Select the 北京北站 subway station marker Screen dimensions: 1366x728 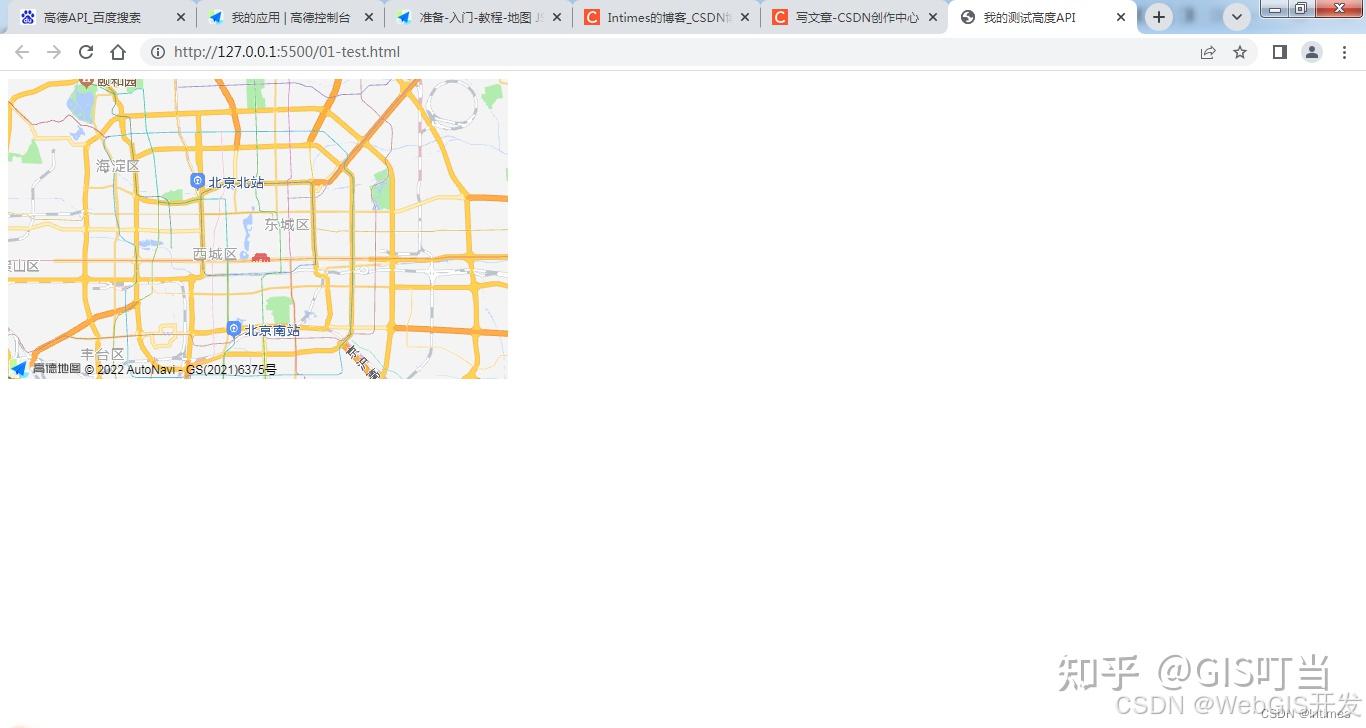197,181
